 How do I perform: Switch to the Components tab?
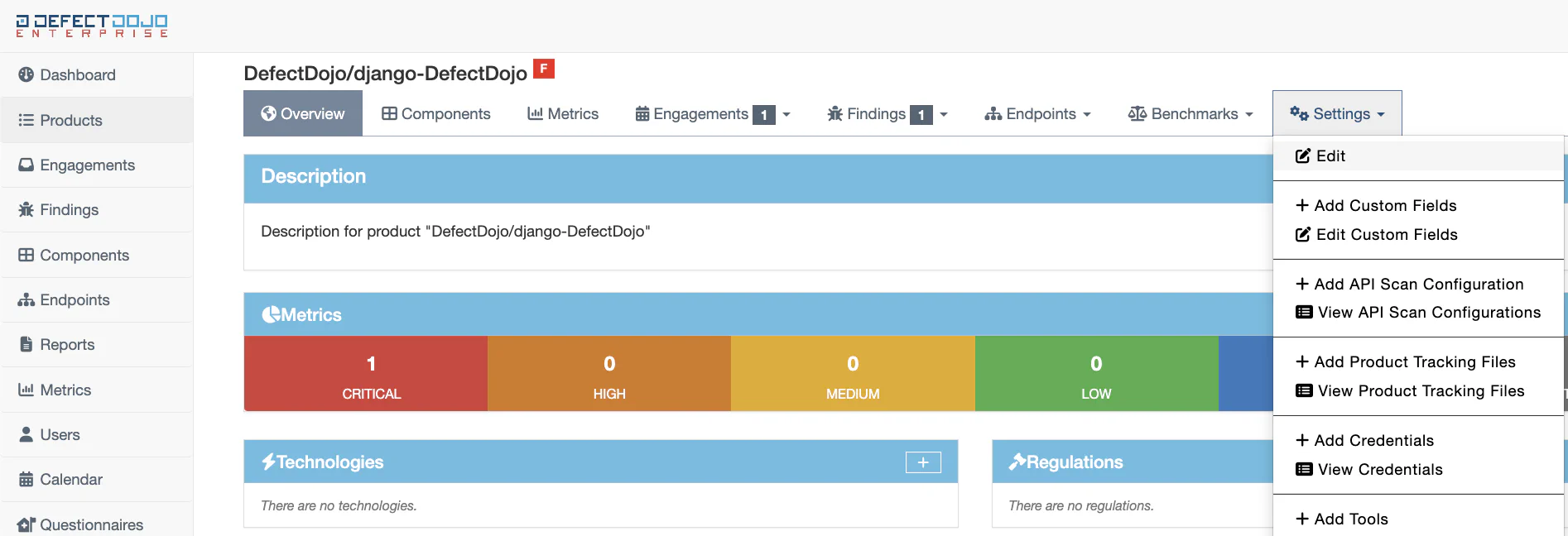pos(435,114)
